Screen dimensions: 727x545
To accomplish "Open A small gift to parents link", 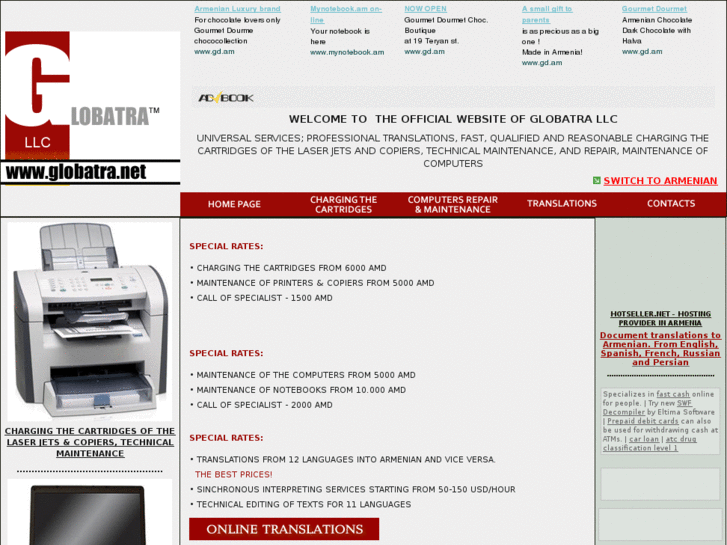I will click(x=547, y=14).
